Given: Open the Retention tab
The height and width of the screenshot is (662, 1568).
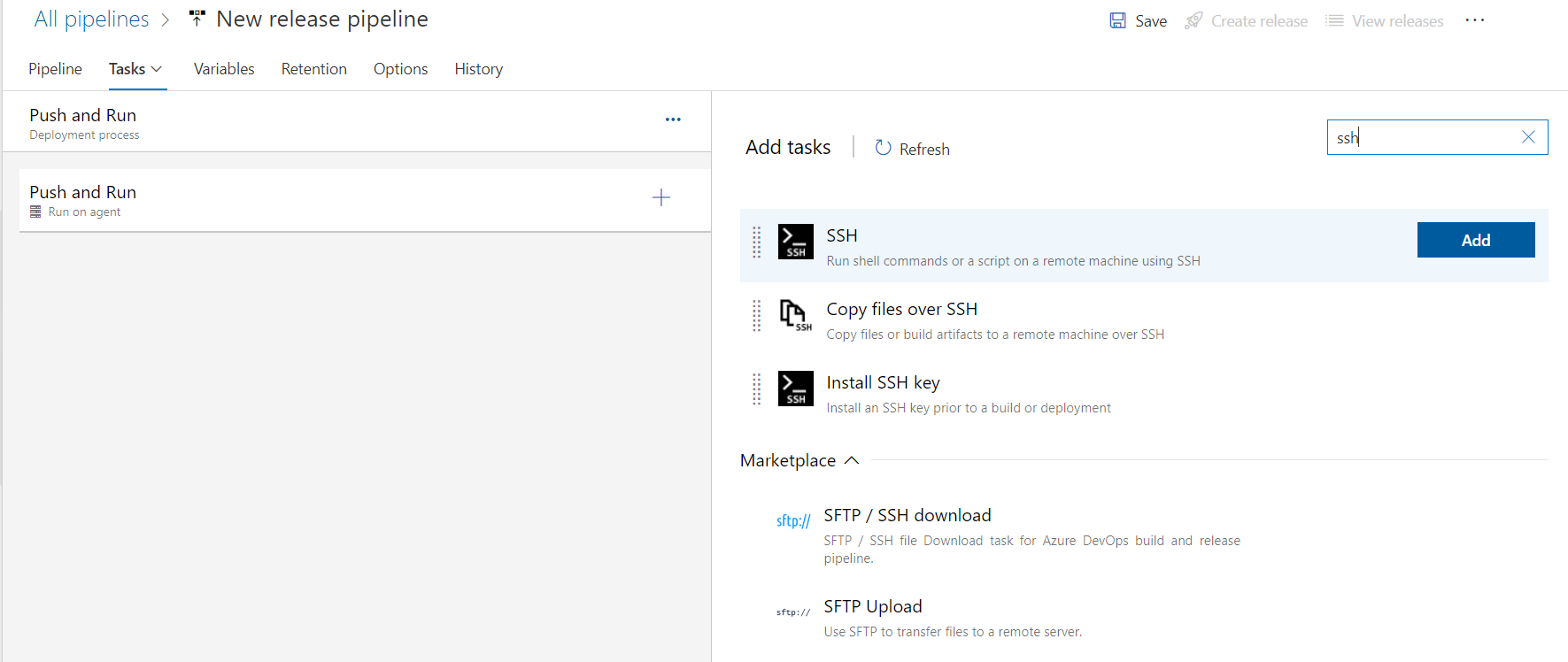Looking at the screenshot, I should point(313,69).
